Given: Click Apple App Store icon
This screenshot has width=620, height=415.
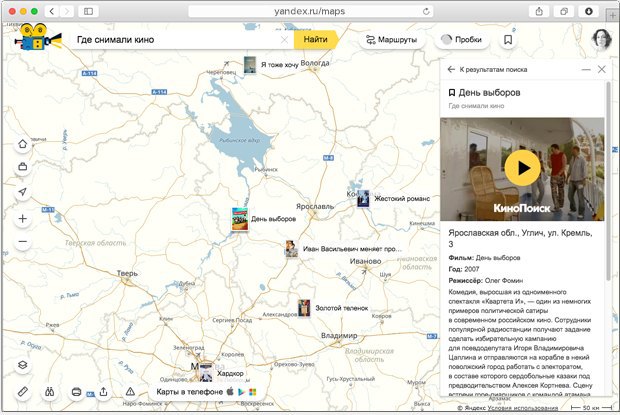Looking at the screenshot, I should (x=230, y=392).
